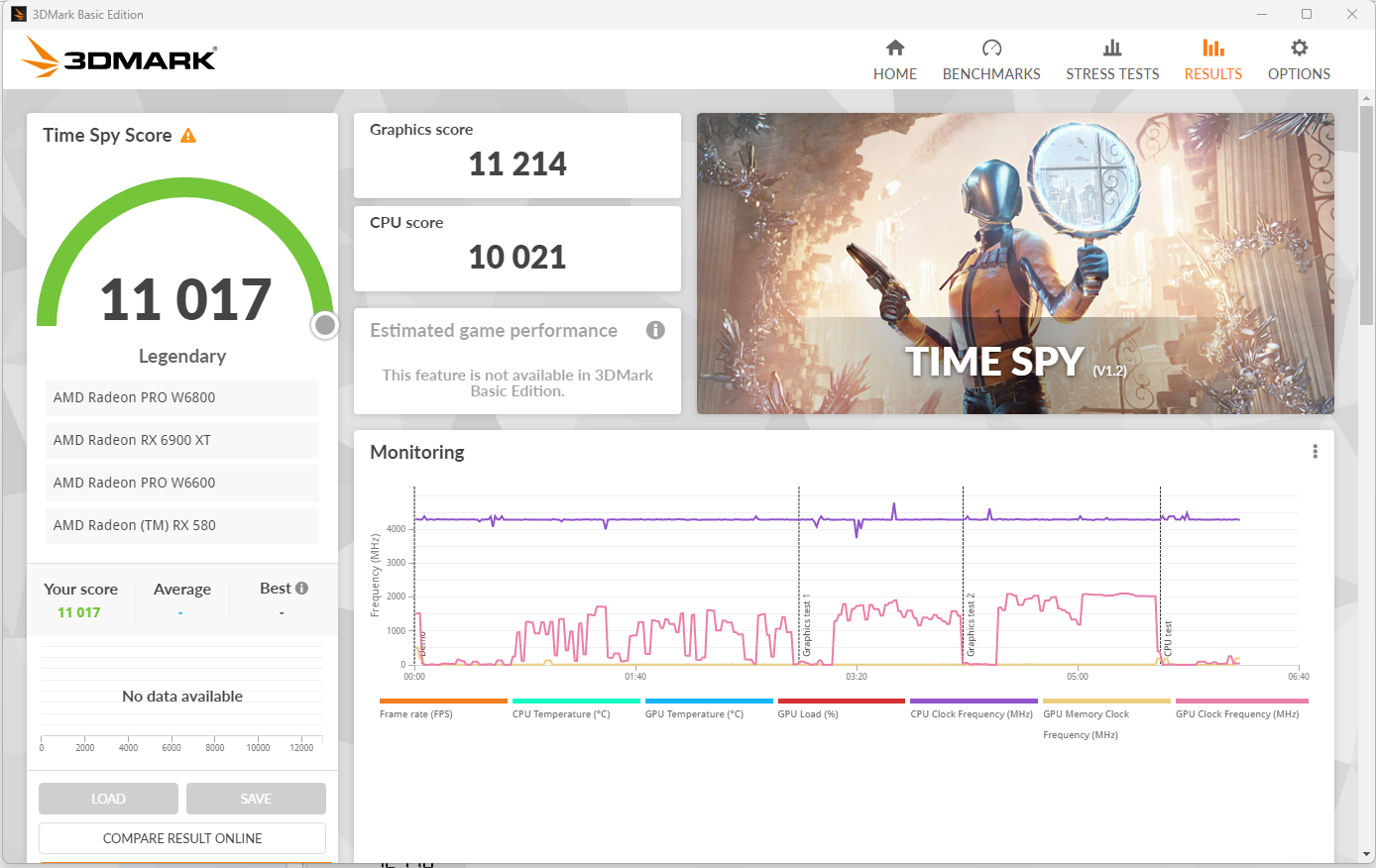Click the scrollbar up arrow
1376x868 pixels.
click(1366, 97)
